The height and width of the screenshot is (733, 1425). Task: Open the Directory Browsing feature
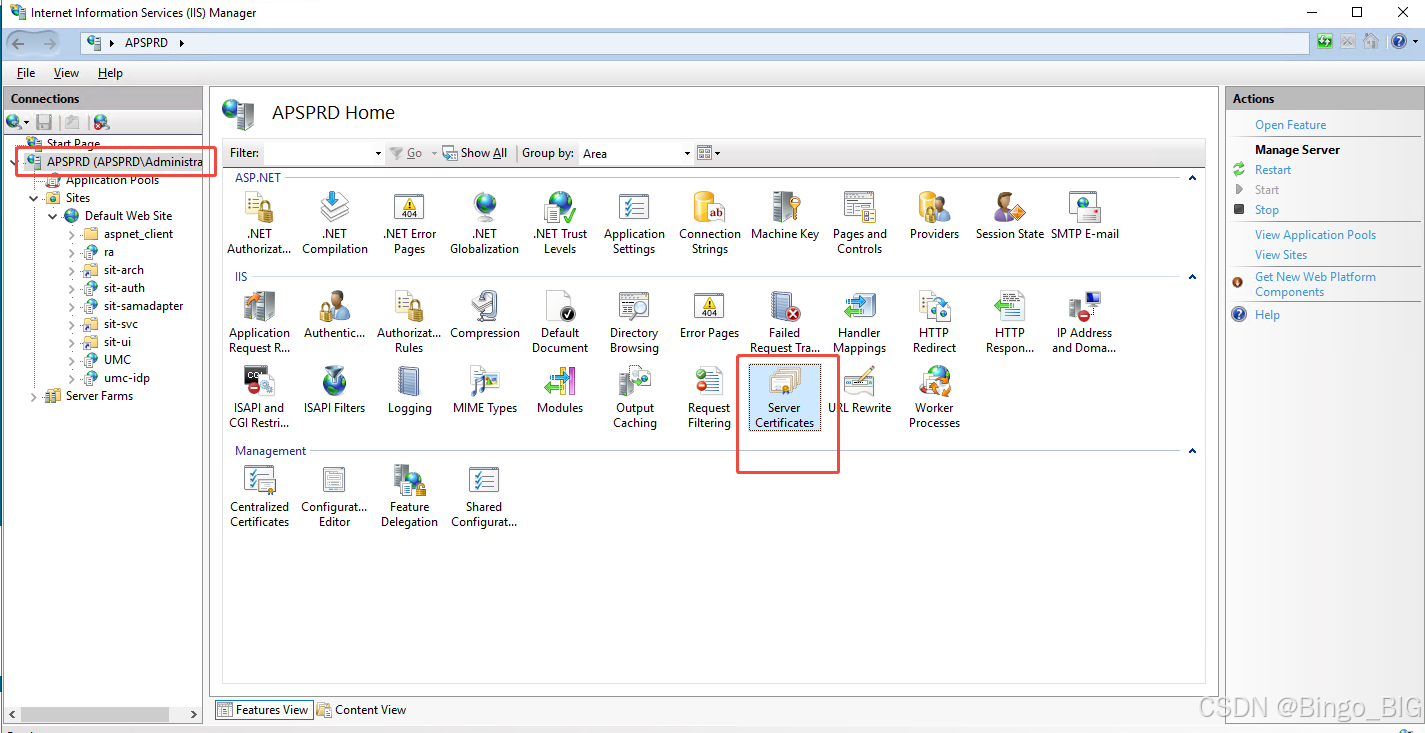(634, 322)
